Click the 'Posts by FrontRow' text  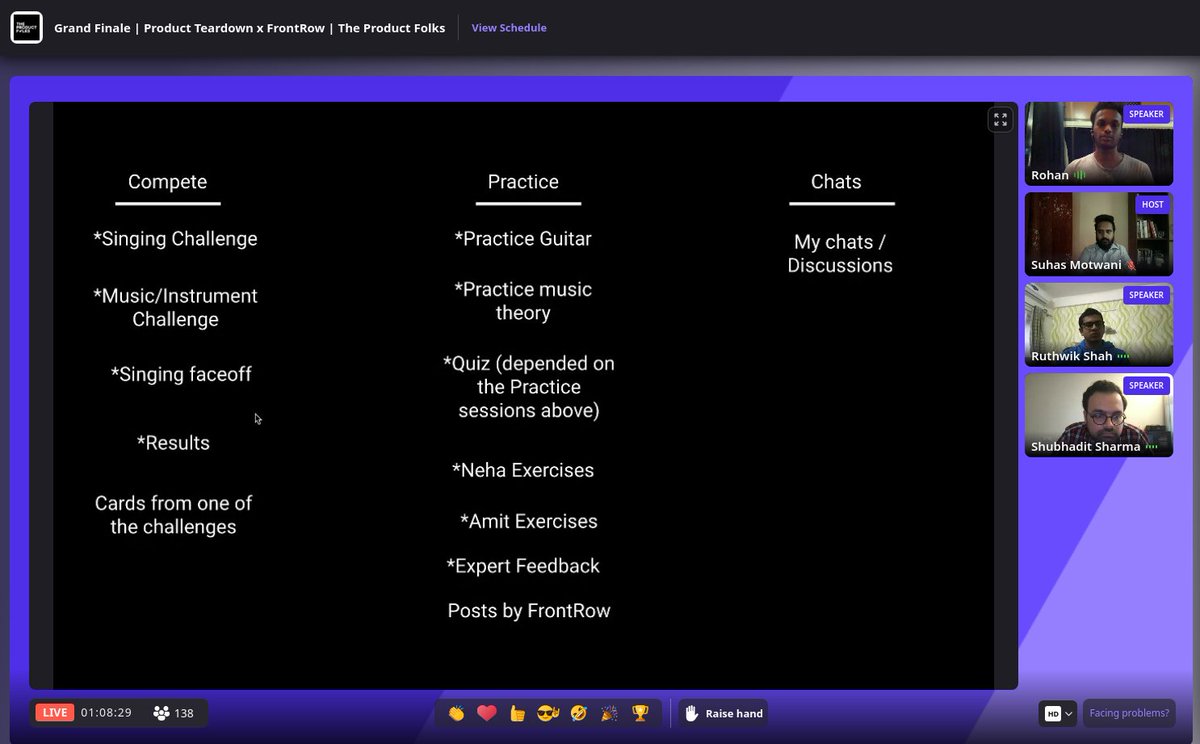pyautogui.click(x=529, y=611)
